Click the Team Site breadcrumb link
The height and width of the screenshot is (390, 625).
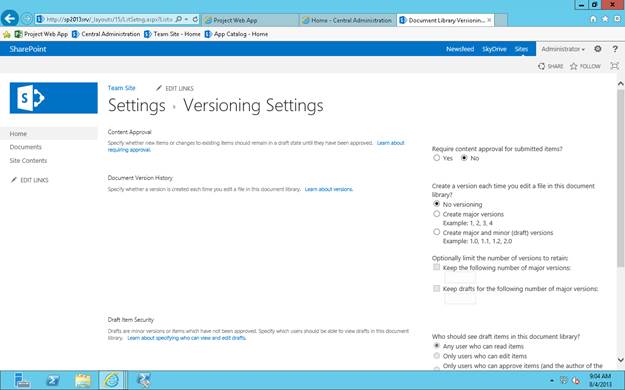[122, 88]
